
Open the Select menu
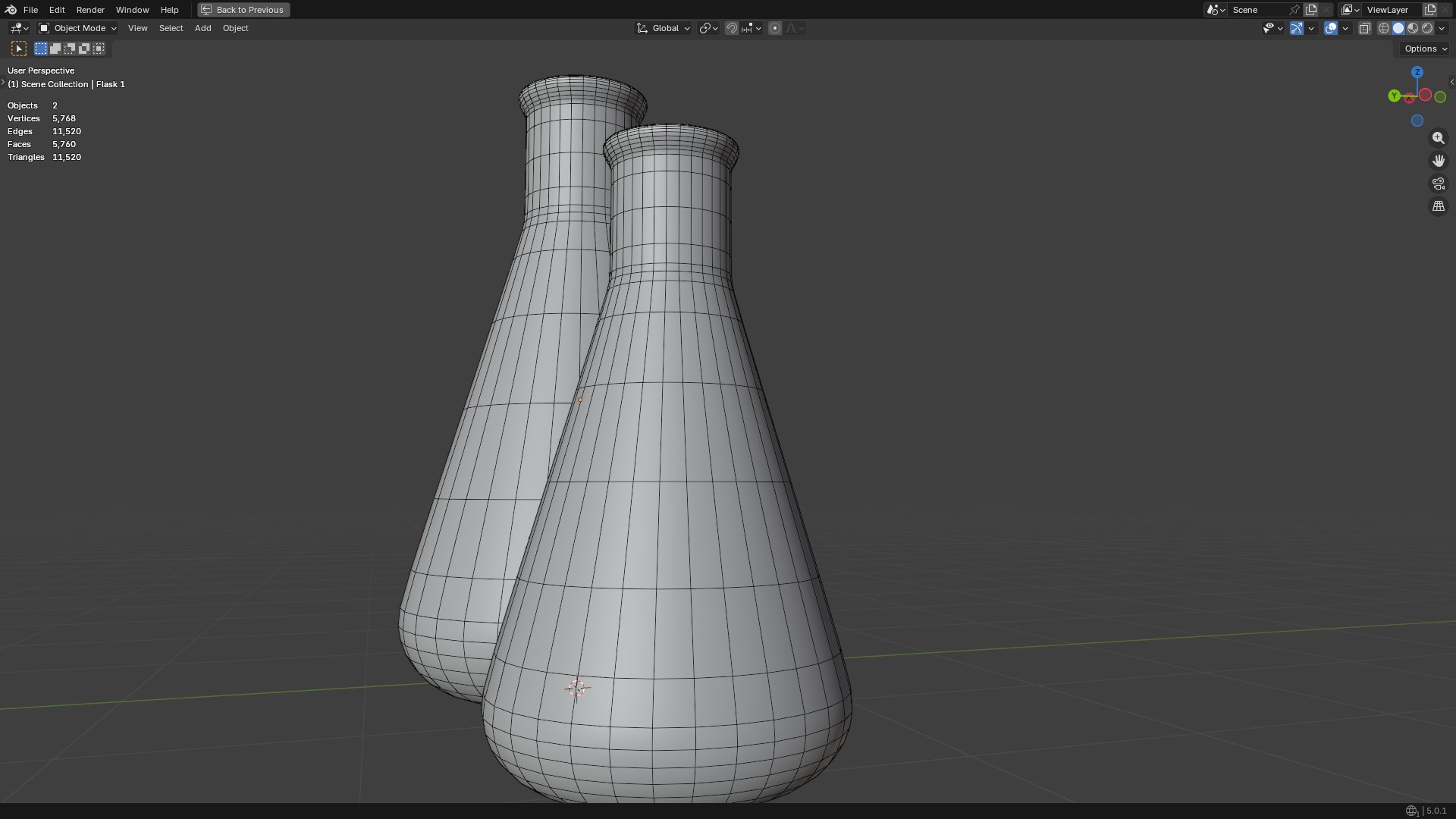tap(171, 28)
